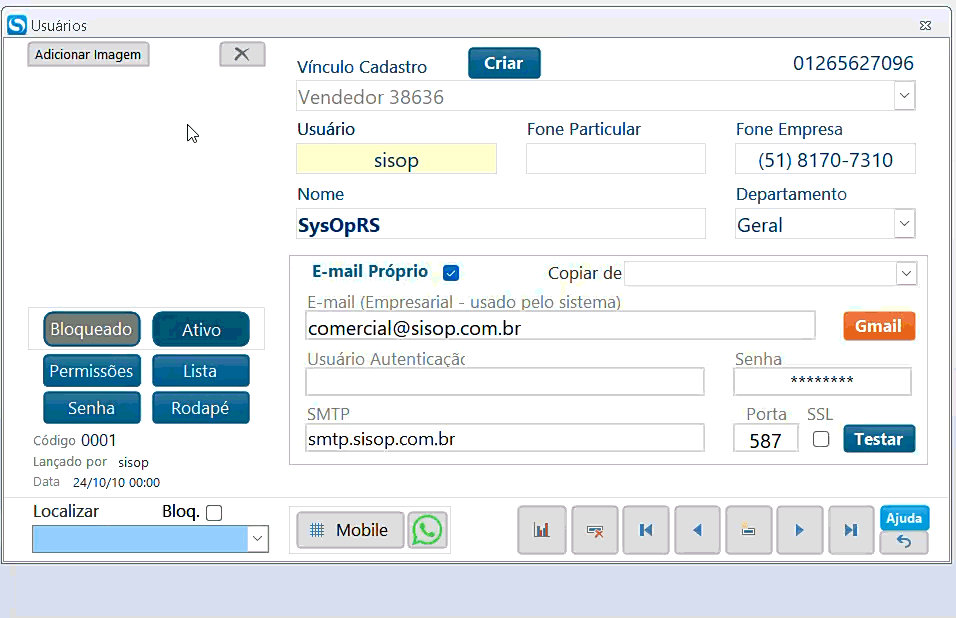Jump to the last user record
956x618 pixels.
(x=851, y=530)
